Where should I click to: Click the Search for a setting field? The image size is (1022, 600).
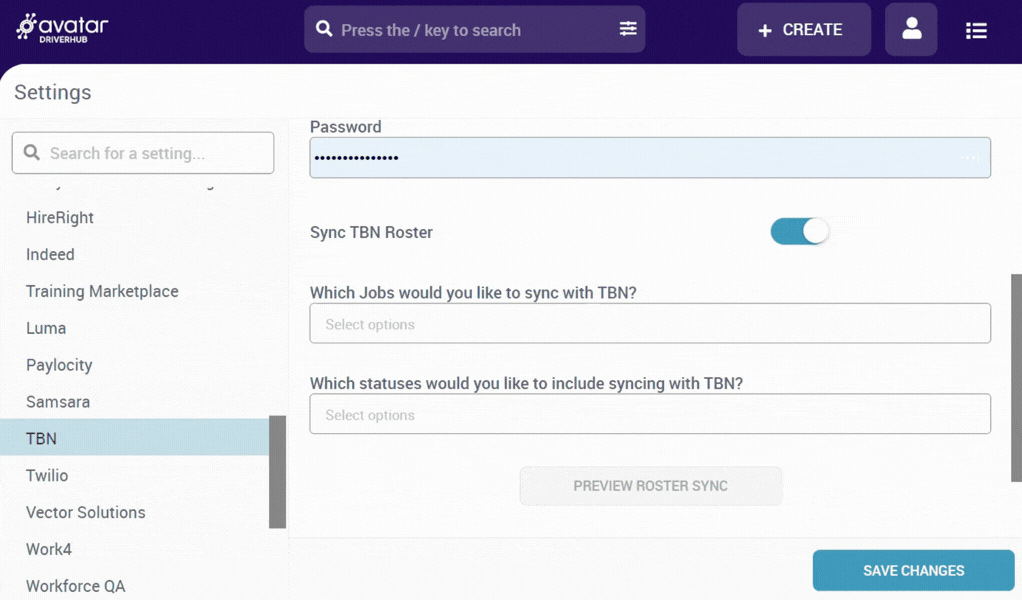(x=143, y=153)
